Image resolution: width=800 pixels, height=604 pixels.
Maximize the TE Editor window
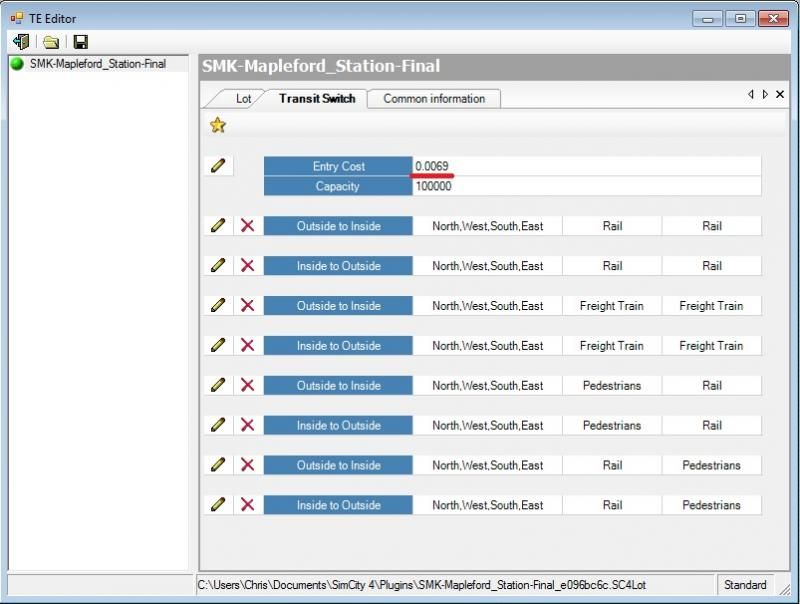[740, 19]
